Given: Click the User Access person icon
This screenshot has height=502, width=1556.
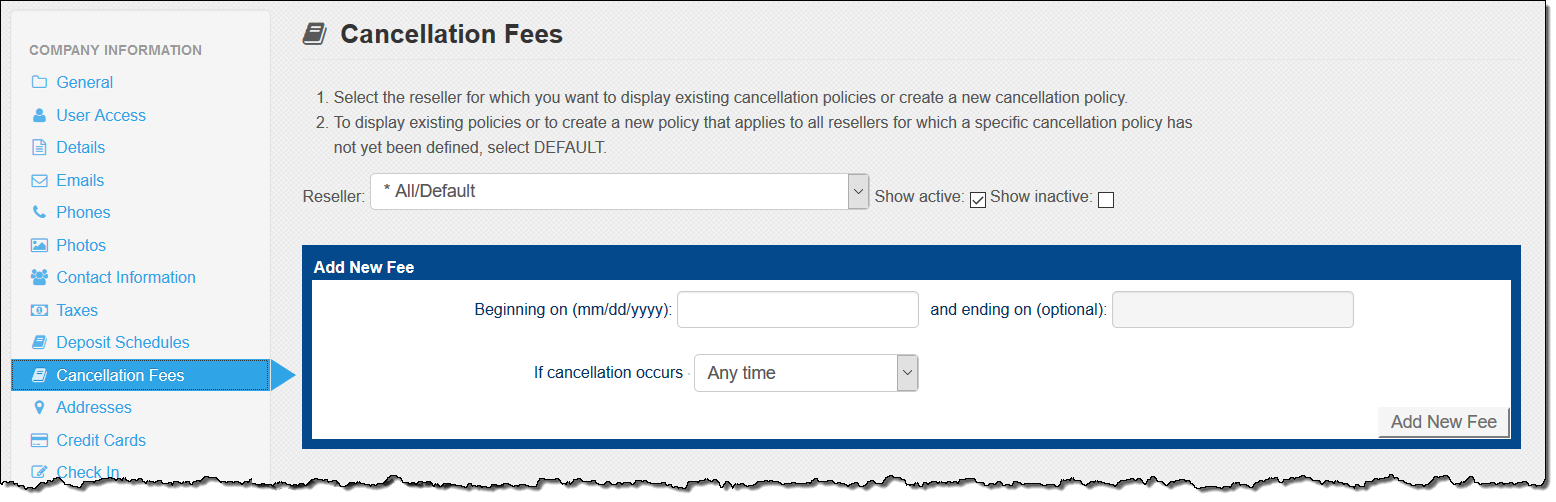Looking at the screenshot, I should 39,115.
